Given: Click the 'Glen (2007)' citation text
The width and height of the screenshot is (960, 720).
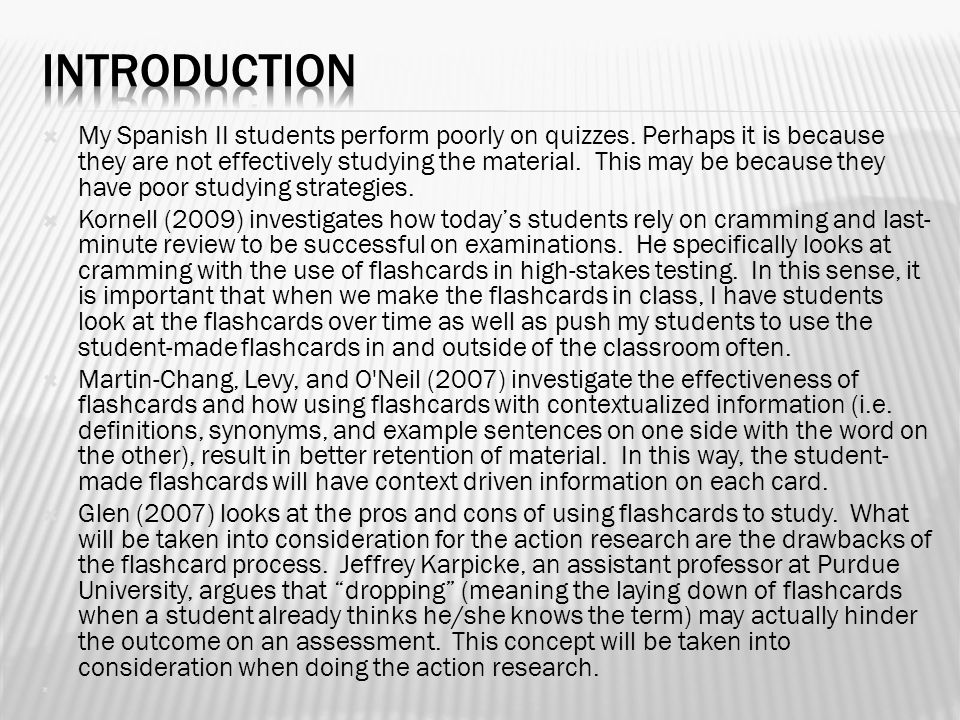Looking at the screenshot, I should pyautogui.click(x=146, y=513).
